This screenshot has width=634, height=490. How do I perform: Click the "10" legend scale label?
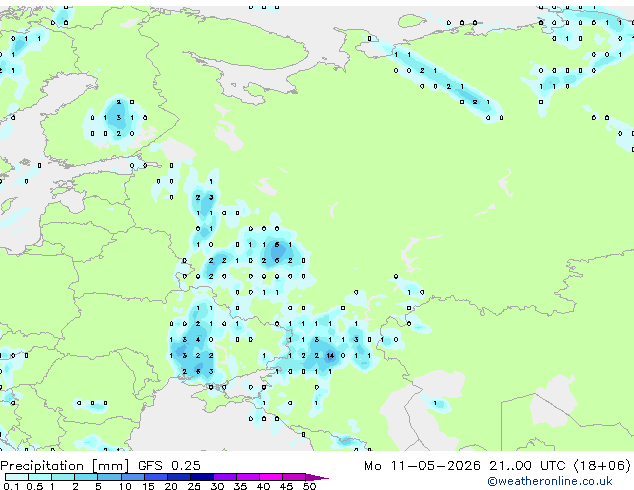tap(125, 486)
